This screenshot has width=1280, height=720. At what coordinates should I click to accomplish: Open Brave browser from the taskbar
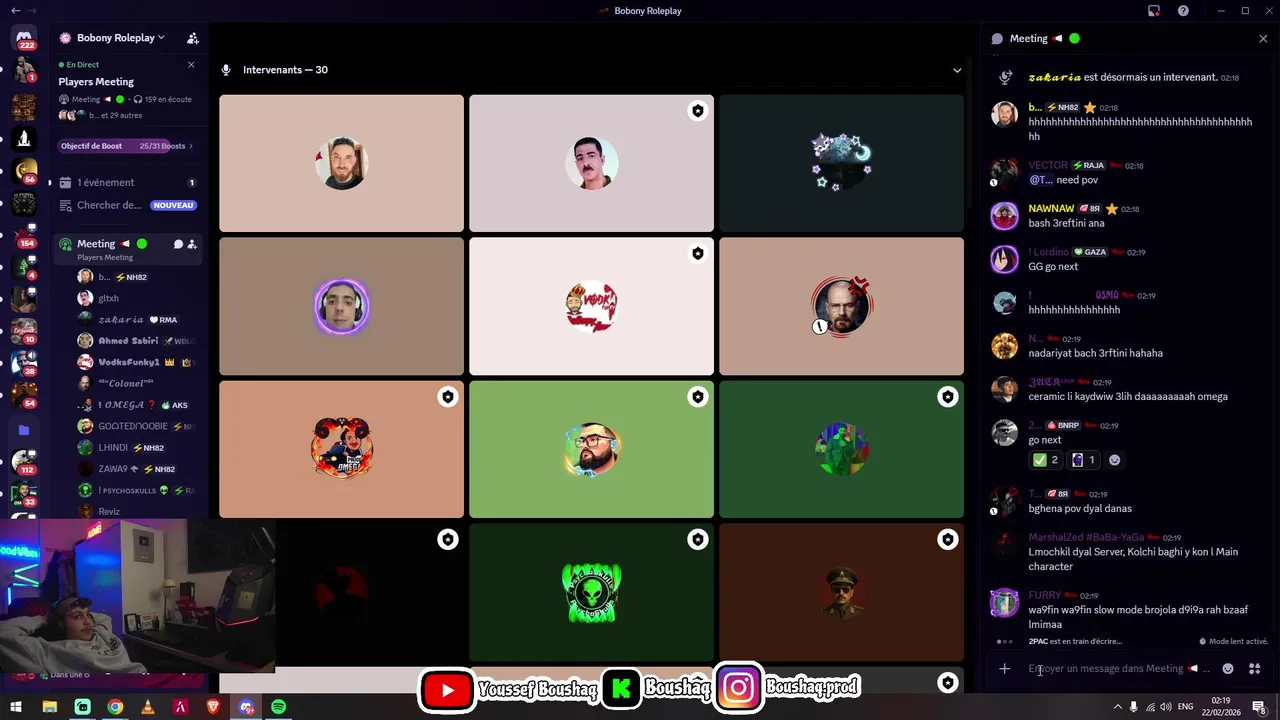[213, 707]
